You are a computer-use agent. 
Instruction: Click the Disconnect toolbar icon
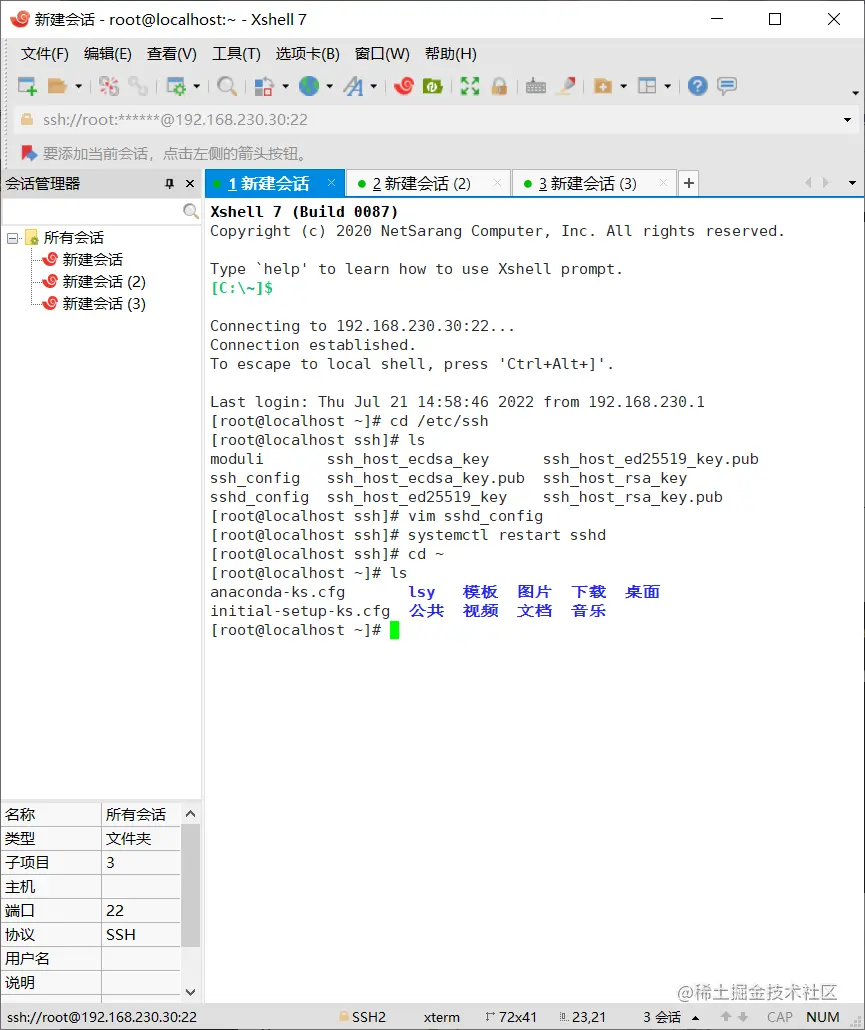[109, 86]
